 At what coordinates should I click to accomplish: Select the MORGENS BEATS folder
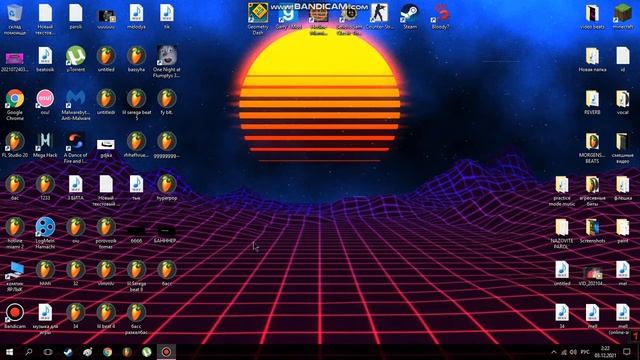592,147
